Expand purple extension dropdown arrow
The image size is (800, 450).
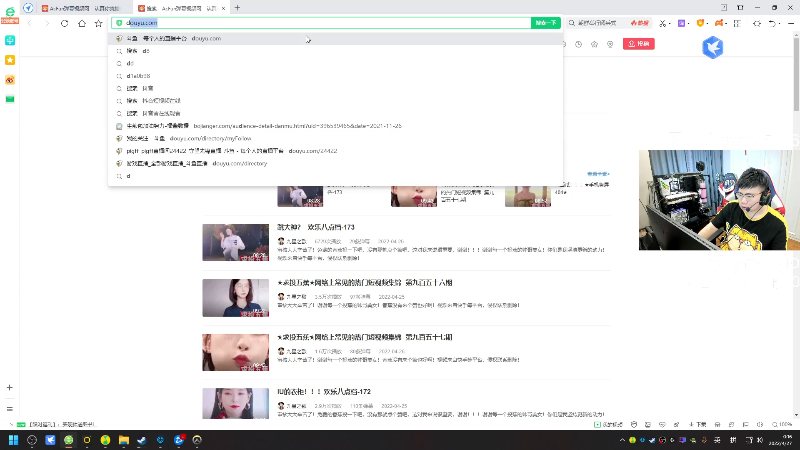coord(688,23)
